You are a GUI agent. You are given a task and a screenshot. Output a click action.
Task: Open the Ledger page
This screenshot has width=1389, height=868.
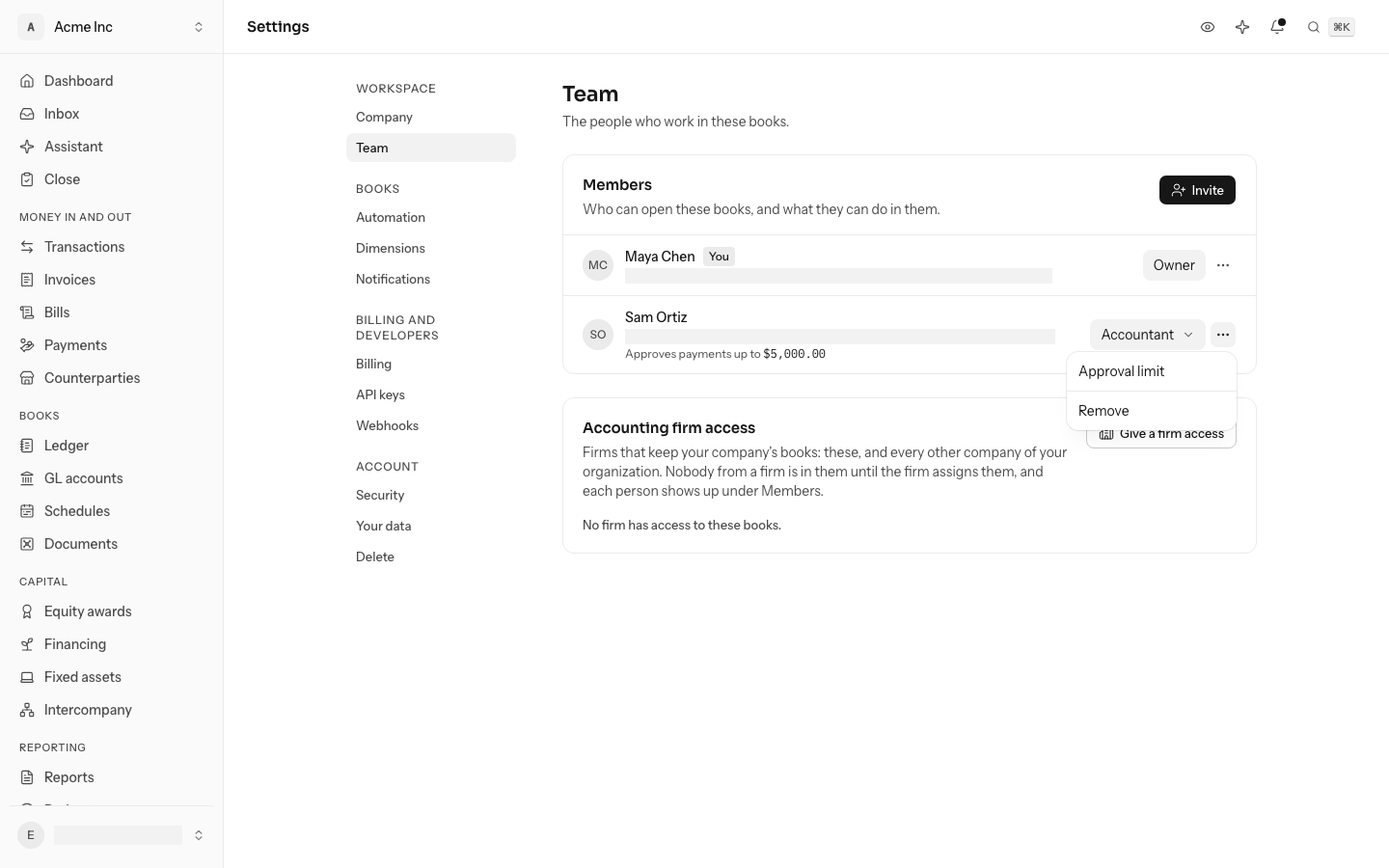111,446
